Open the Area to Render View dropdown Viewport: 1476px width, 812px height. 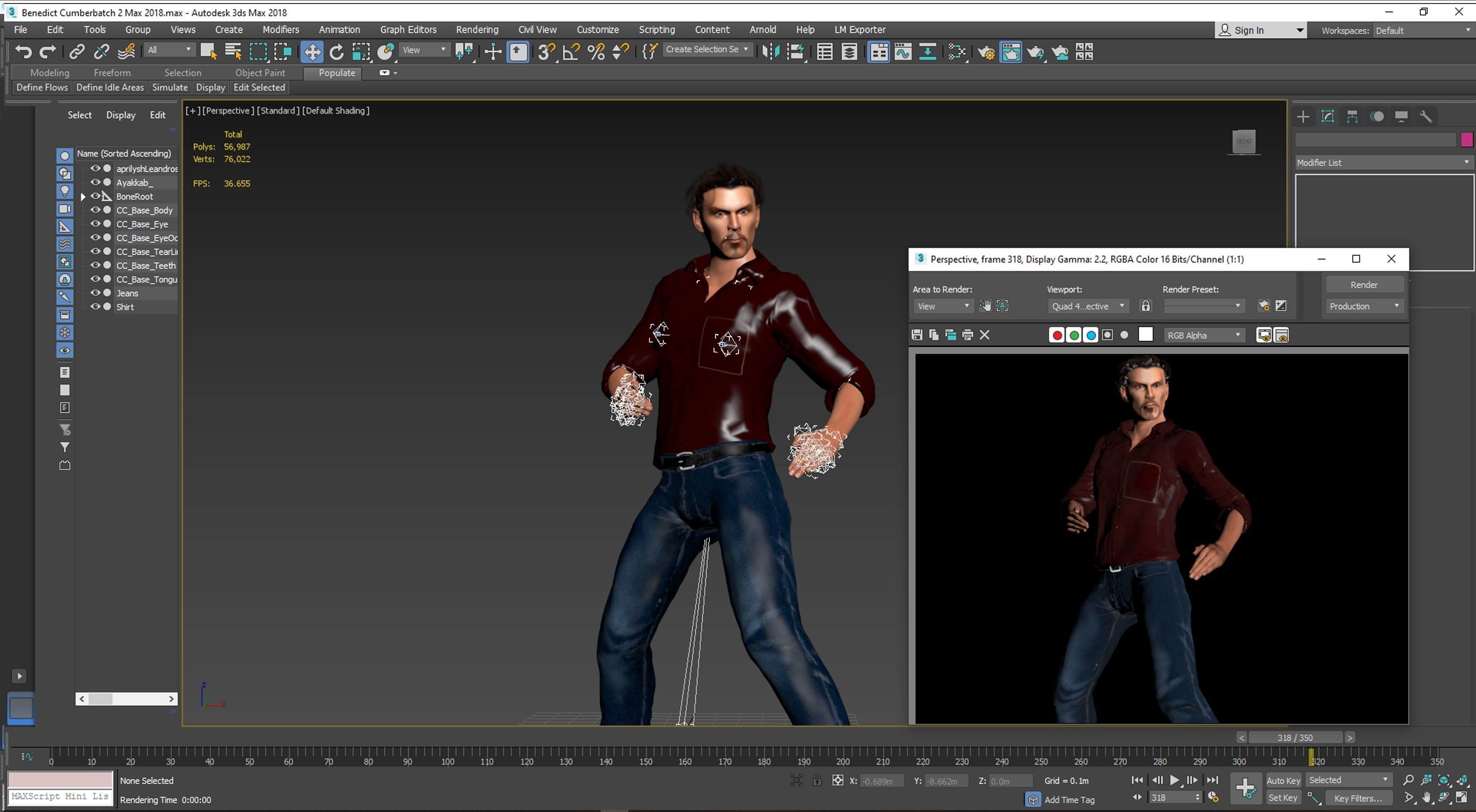tap(943, 306)
